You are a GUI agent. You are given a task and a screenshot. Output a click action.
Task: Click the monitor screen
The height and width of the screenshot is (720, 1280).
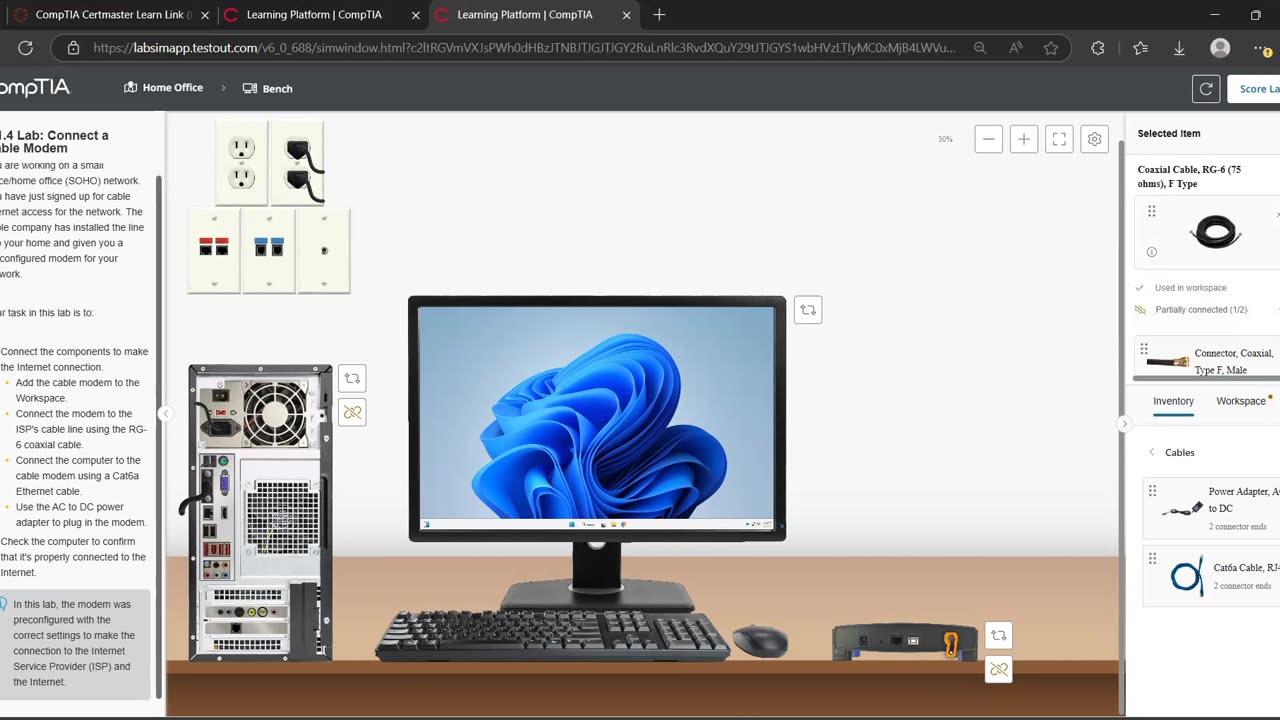(596, 418)
